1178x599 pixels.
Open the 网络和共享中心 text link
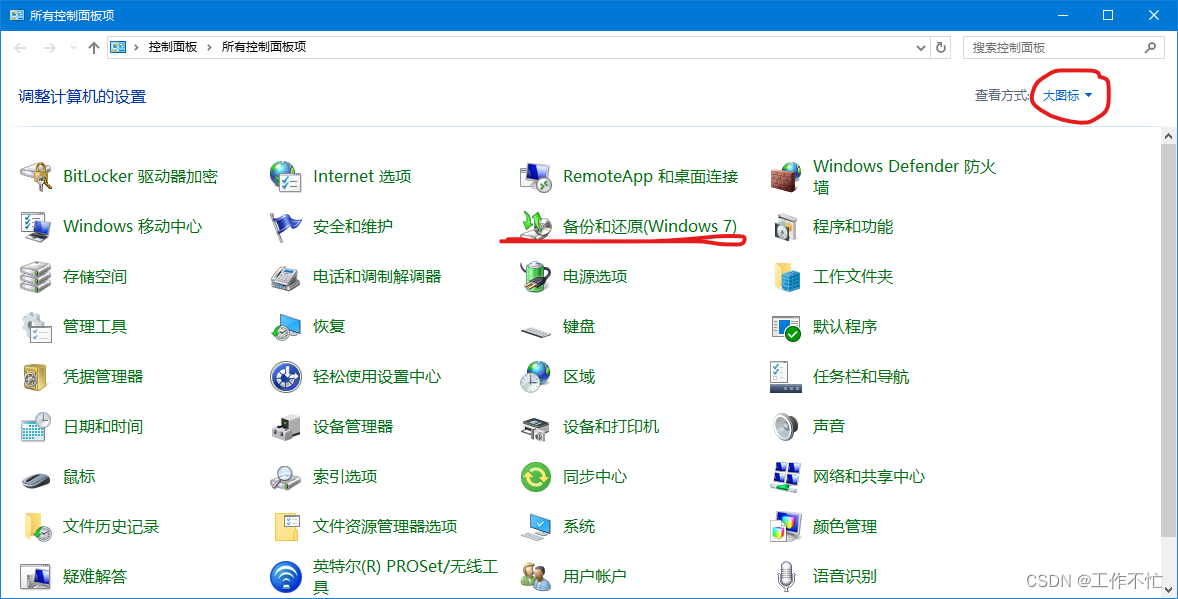868,476
